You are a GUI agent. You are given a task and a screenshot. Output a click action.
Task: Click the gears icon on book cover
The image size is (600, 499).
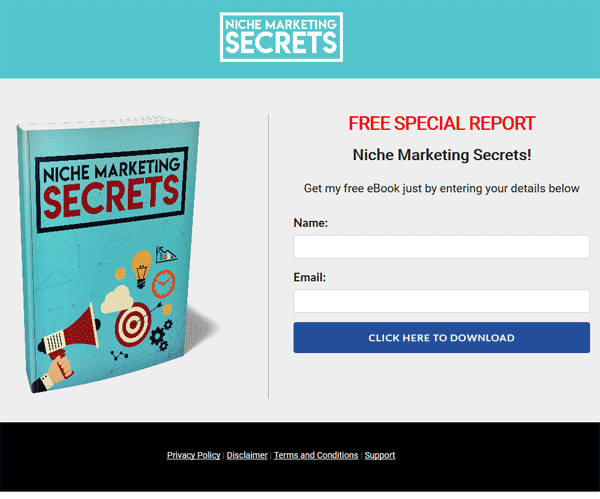point(161,335)
